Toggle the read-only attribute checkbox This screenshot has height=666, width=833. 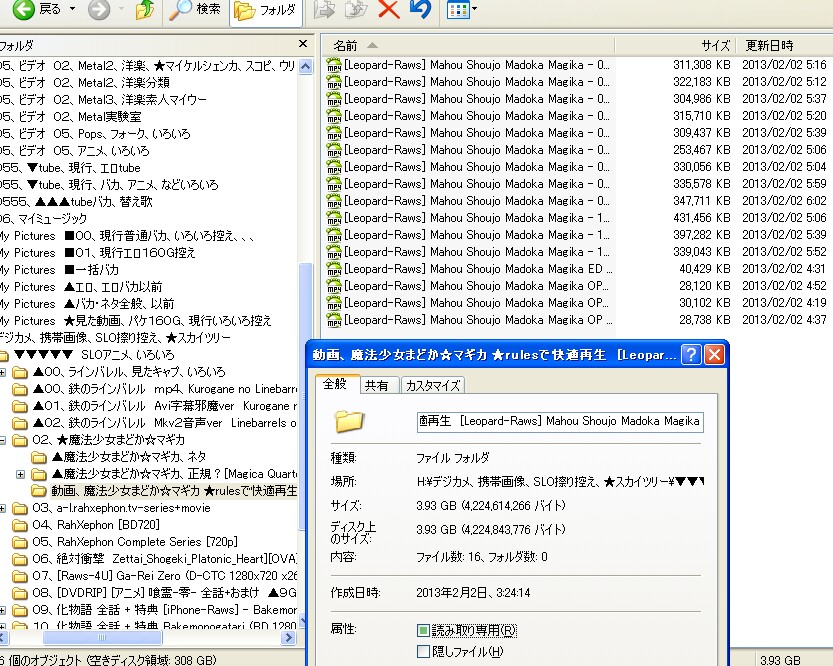click(423, 630)
